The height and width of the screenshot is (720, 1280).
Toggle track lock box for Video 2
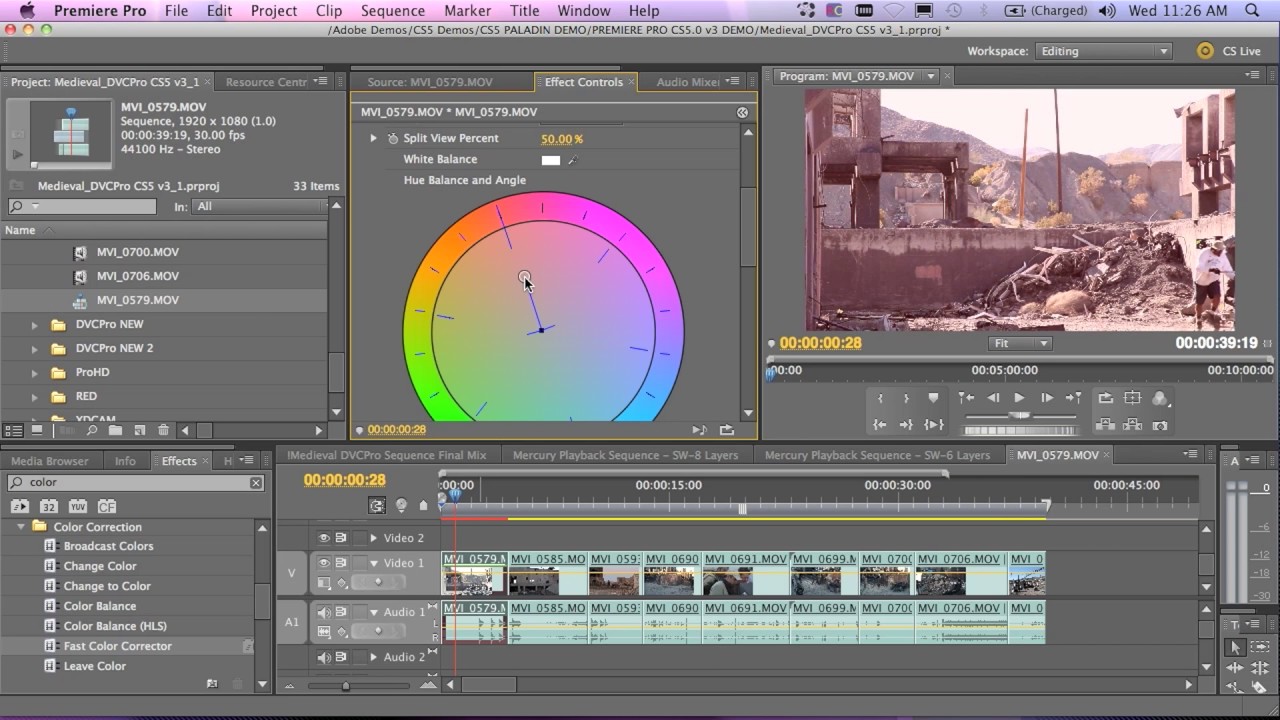point(360,538)
